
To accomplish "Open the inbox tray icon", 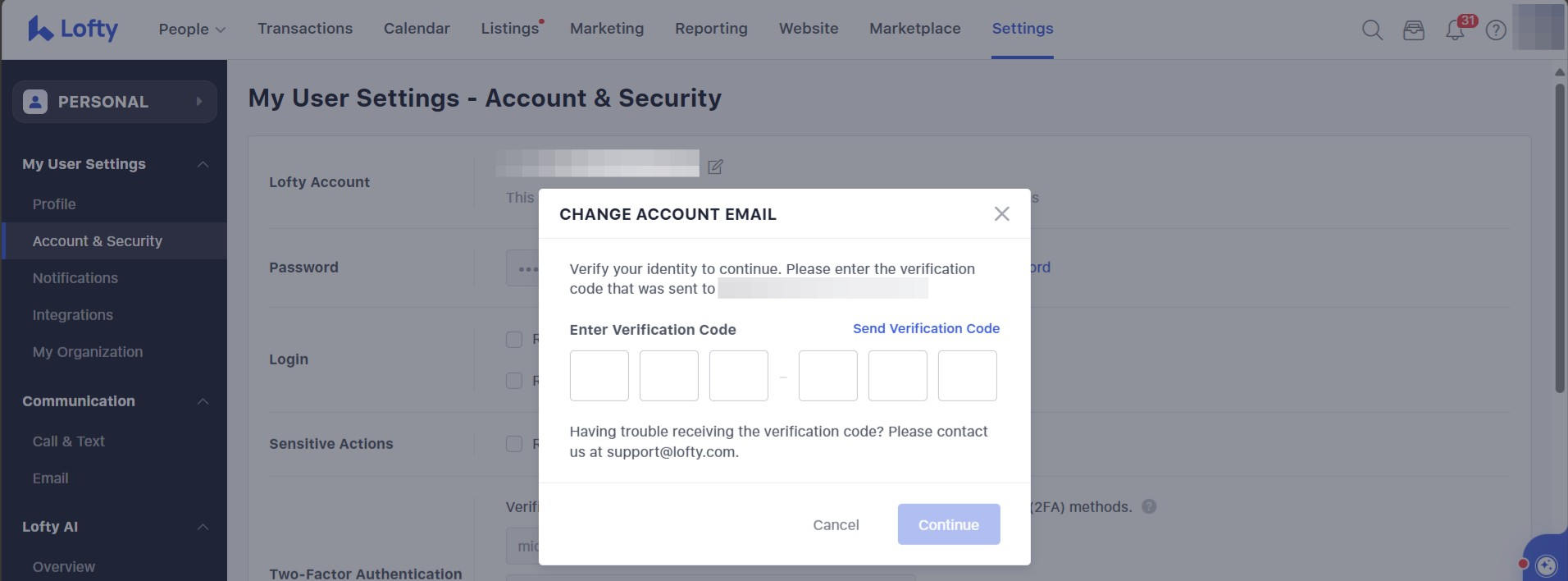I will (1413, 30).
